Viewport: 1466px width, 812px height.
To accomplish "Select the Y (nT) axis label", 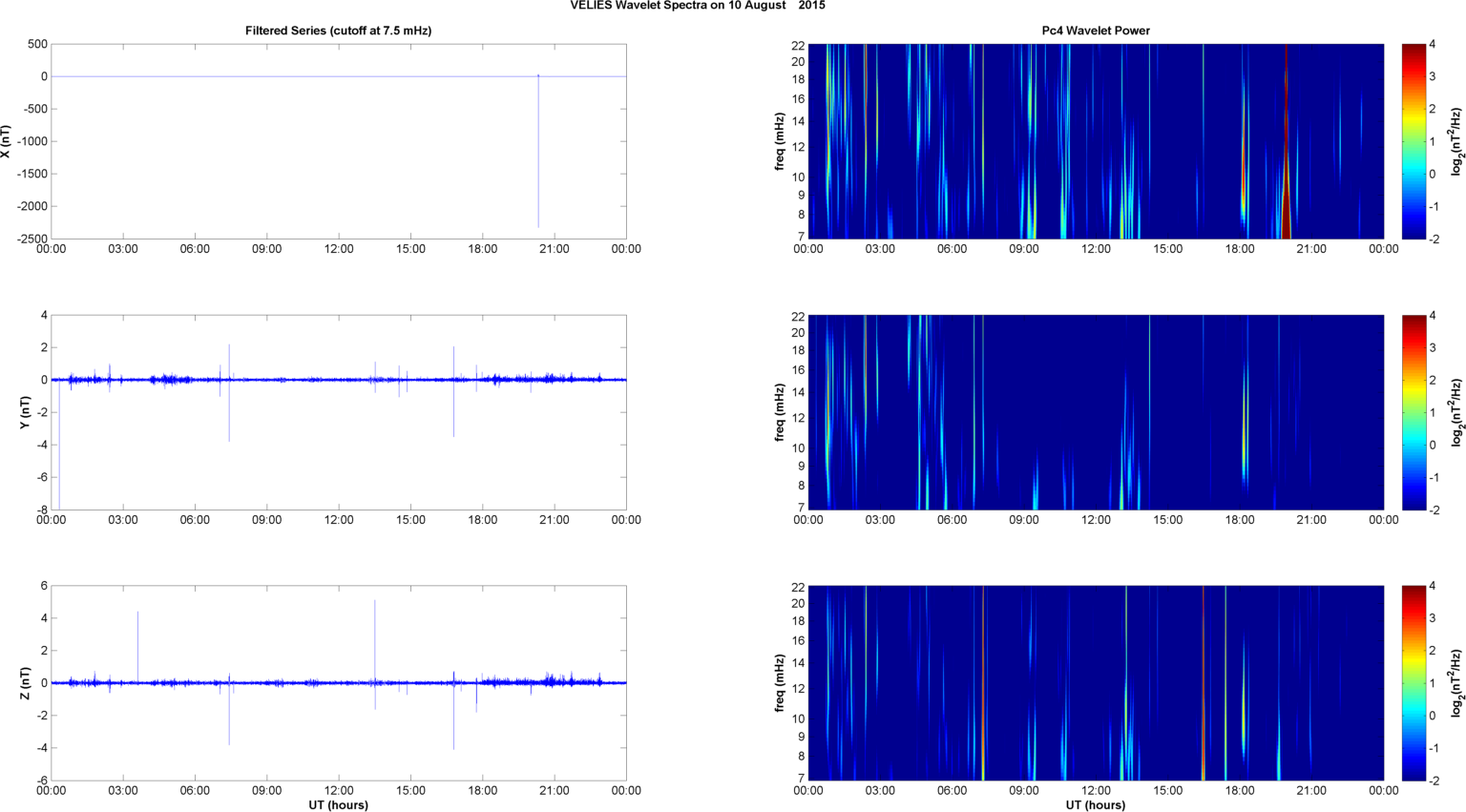I will click(x=25, y=412).
